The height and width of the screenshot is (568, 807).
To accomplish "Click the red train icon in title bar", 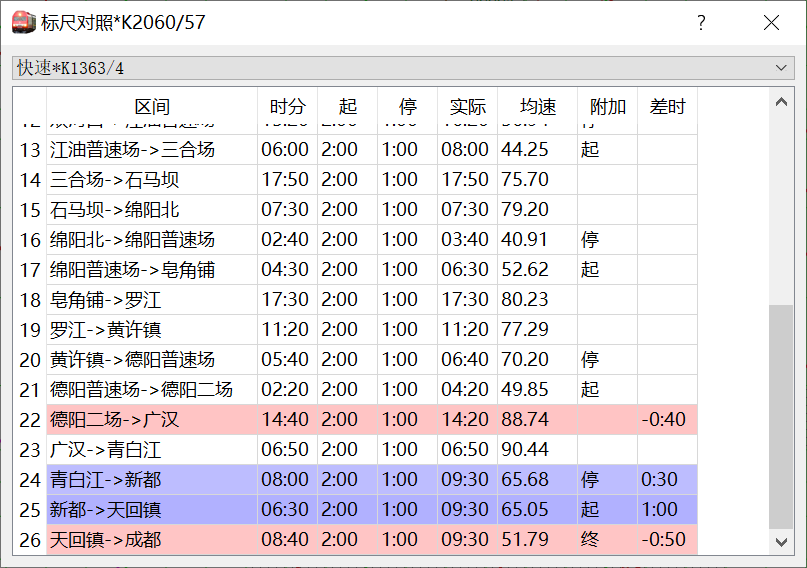I will (x=24, y=22).
